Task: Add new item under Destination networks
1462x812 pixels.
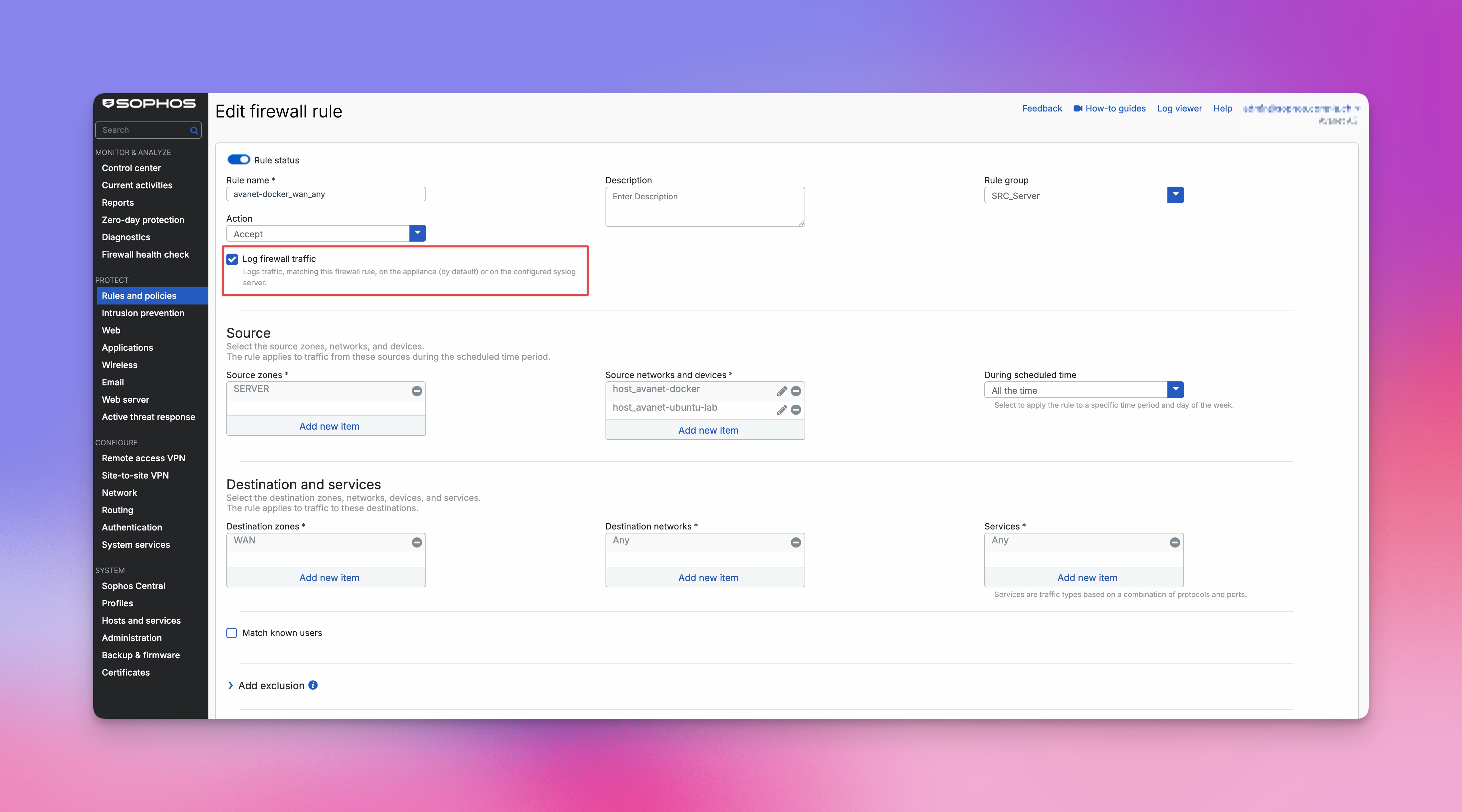Action: click(708, 578)
